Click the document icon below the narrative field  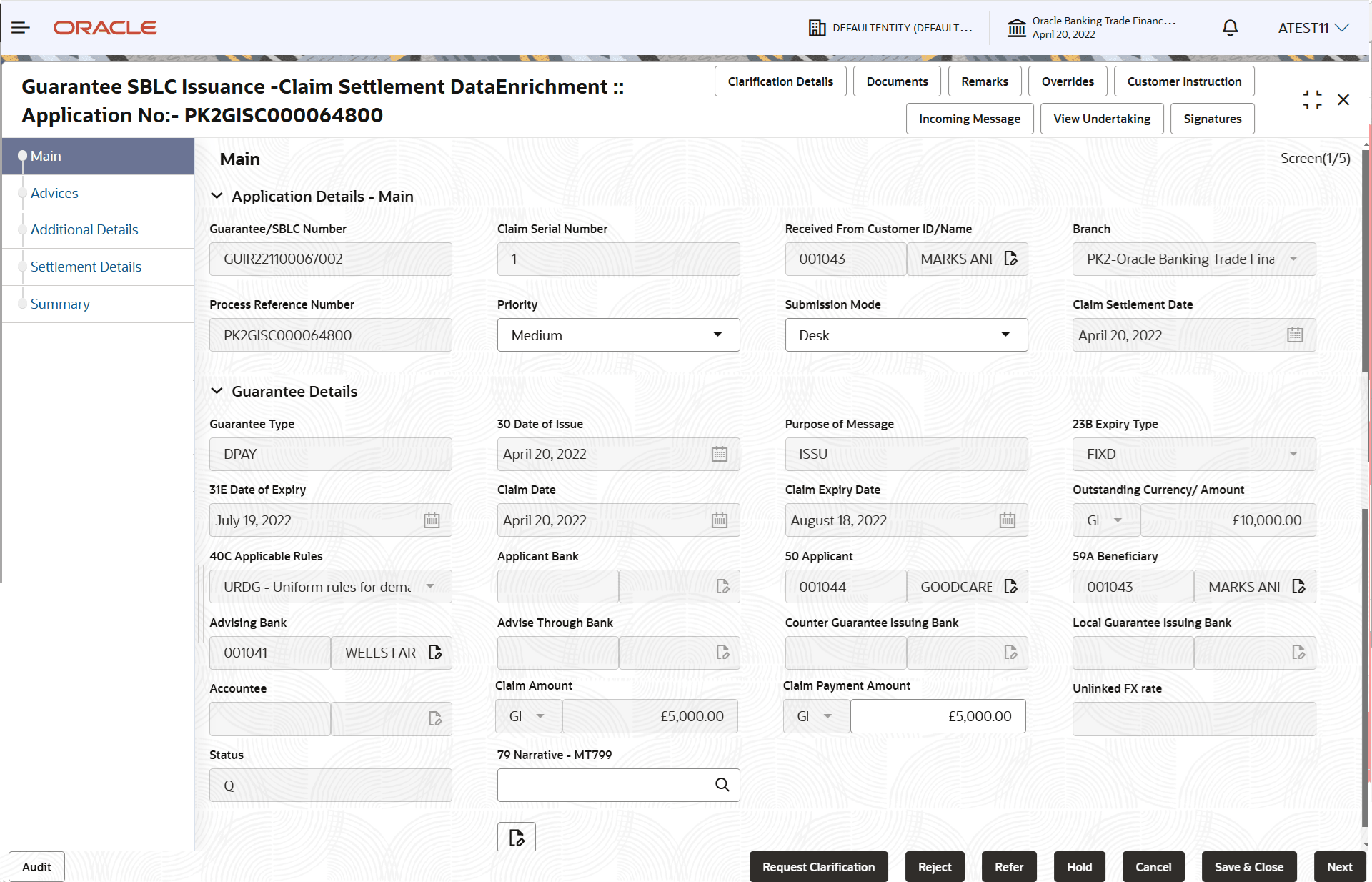(516, 837)
